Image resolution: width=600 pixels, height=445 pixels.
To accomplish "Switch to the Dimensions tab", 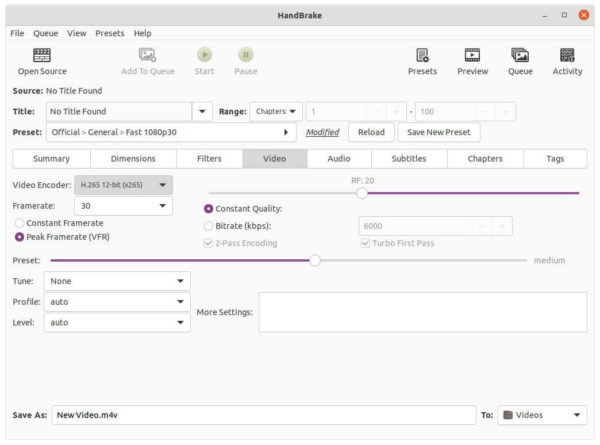I will [133, 158].
